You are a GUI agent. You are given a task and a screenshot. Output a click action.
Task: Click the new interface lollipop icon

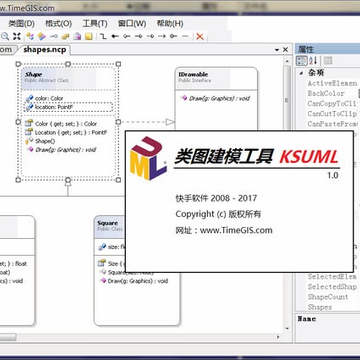point(53,36)
